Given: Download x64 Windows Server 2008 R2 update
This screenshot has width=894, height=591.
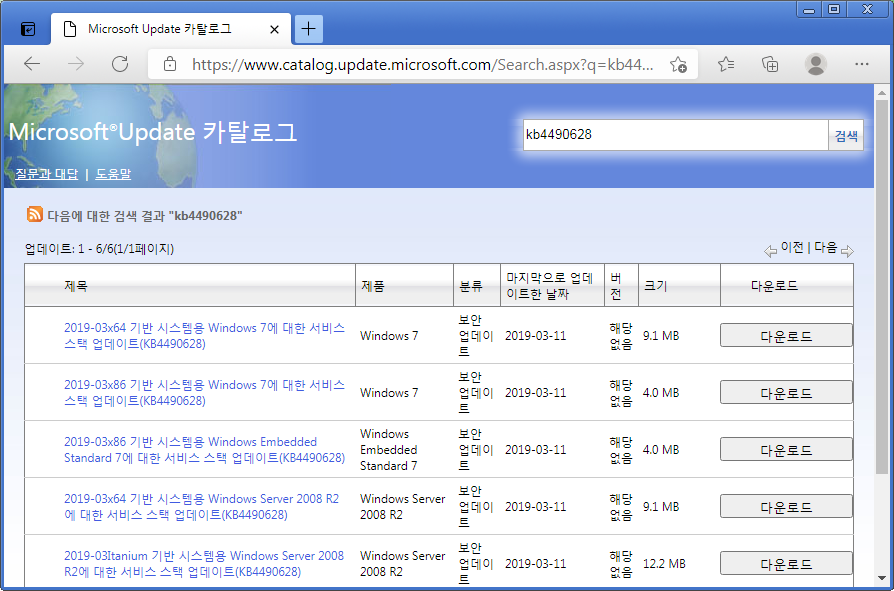Looking at the screenshot, I should pyautogui.click(x=786, y=507).
